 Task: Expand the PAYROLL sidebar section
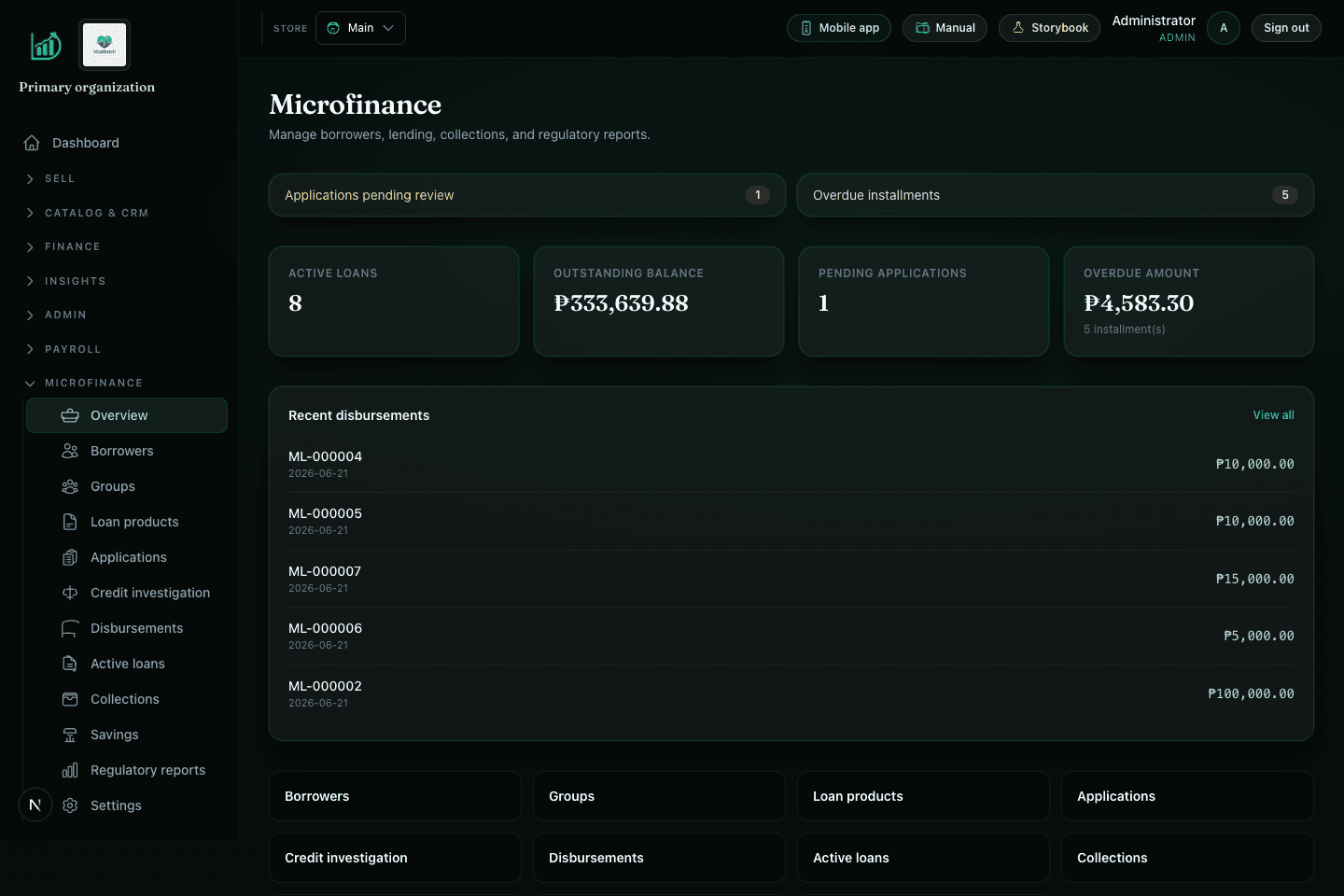click(62, 349)
